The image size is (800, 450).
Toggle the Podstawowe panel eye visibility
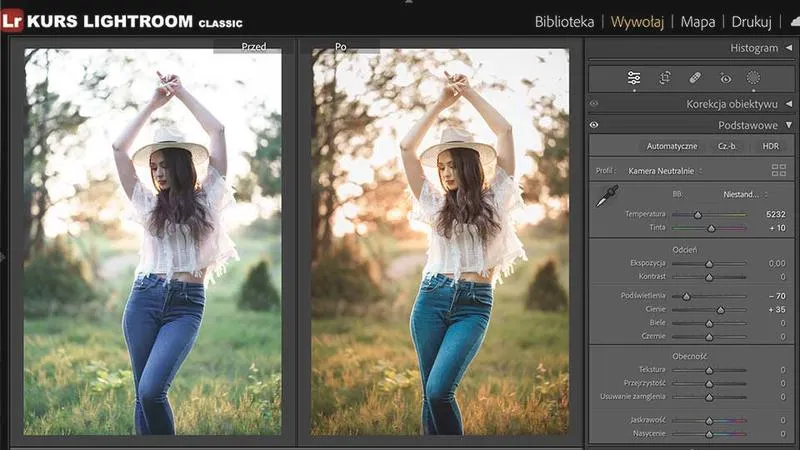pos(594,125)
